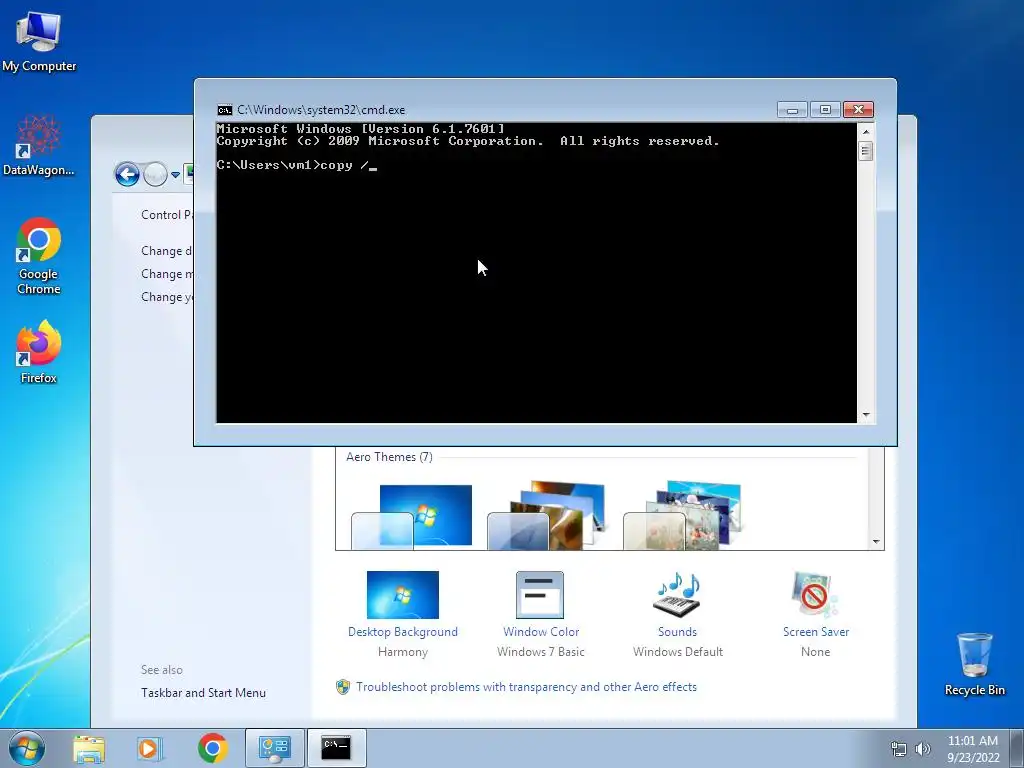Click the 'None' screen saver label
The image size is (1024, 768).
815,652
